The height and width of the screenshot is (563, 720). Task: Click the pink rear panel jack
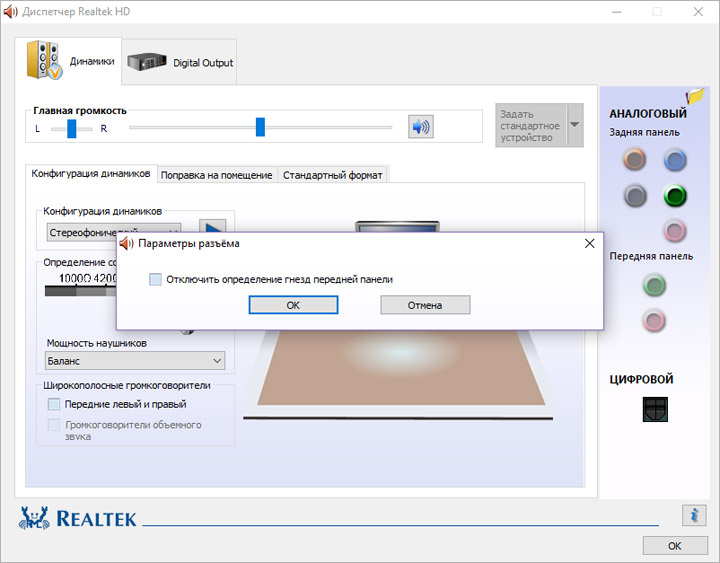675,231
